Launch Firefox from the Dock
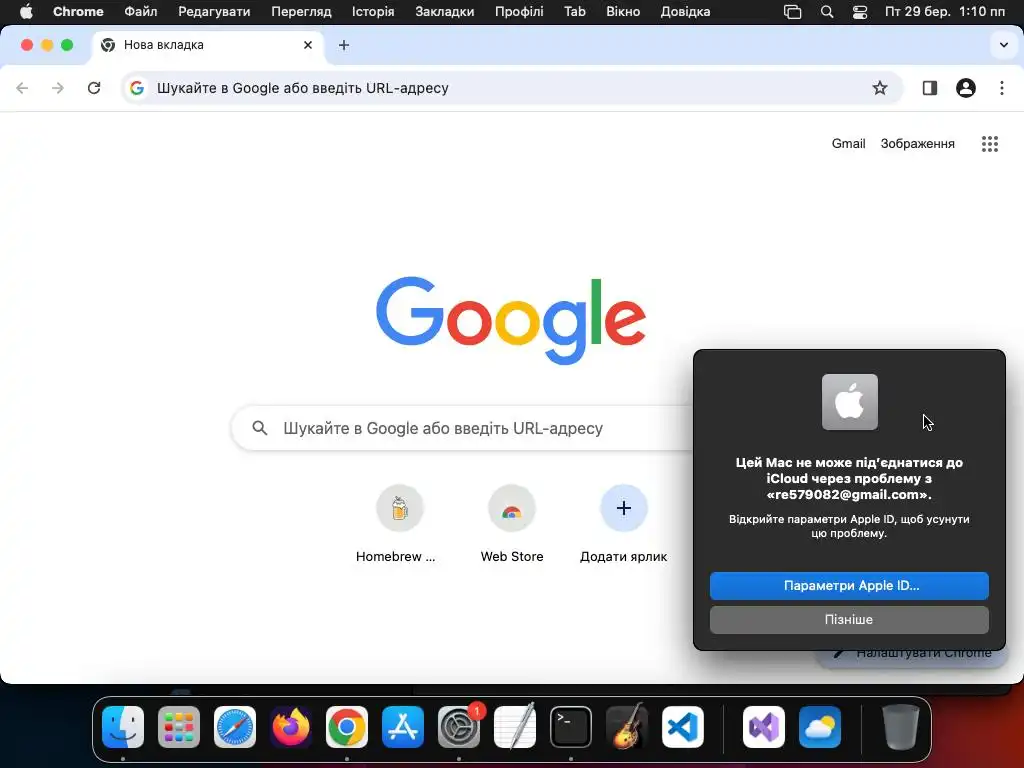This screenshot has width=1024, height=768. pos(291,727)
